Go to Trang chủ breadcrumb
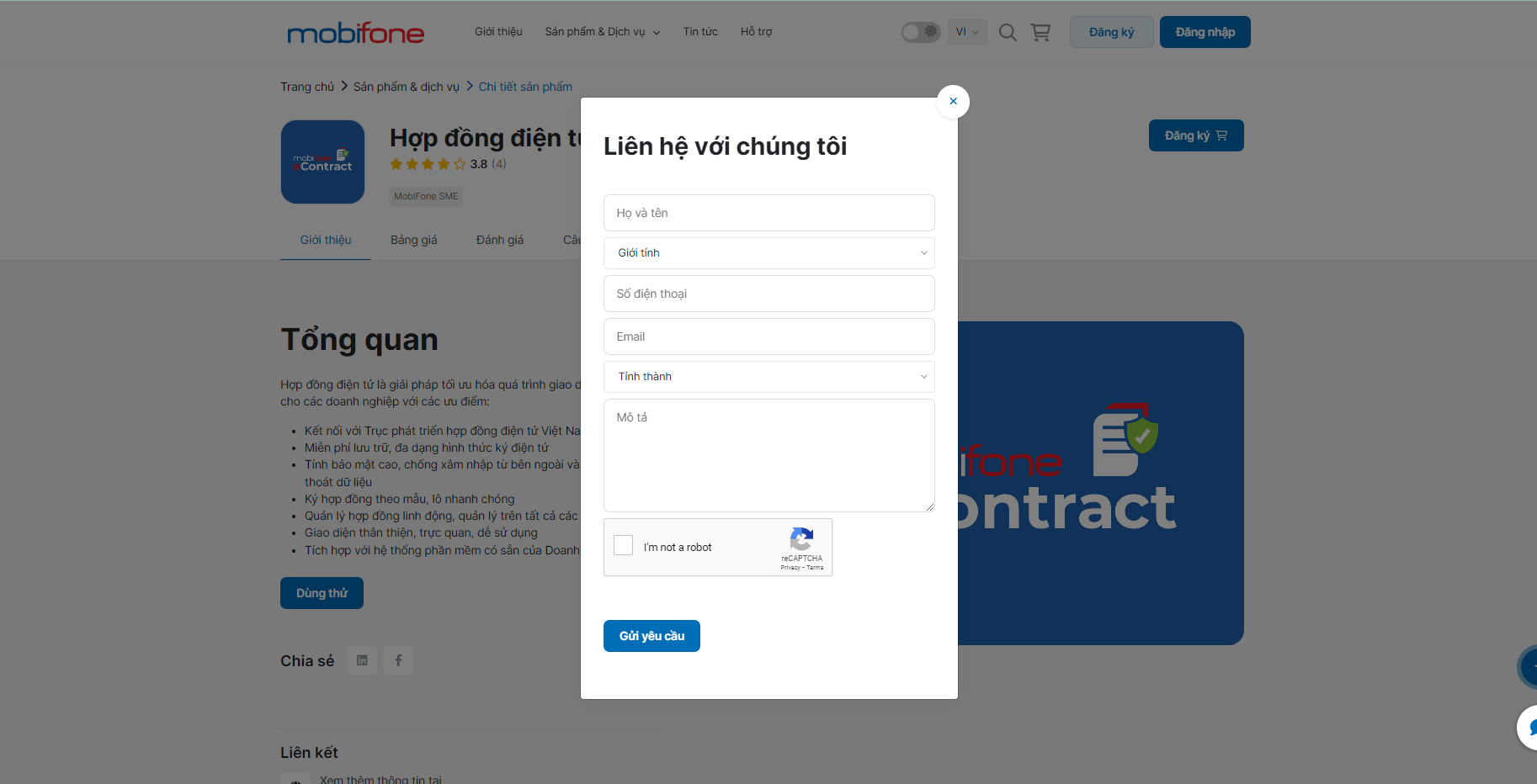This screenshot has width=1537, height=784. [x=307, y=87]
